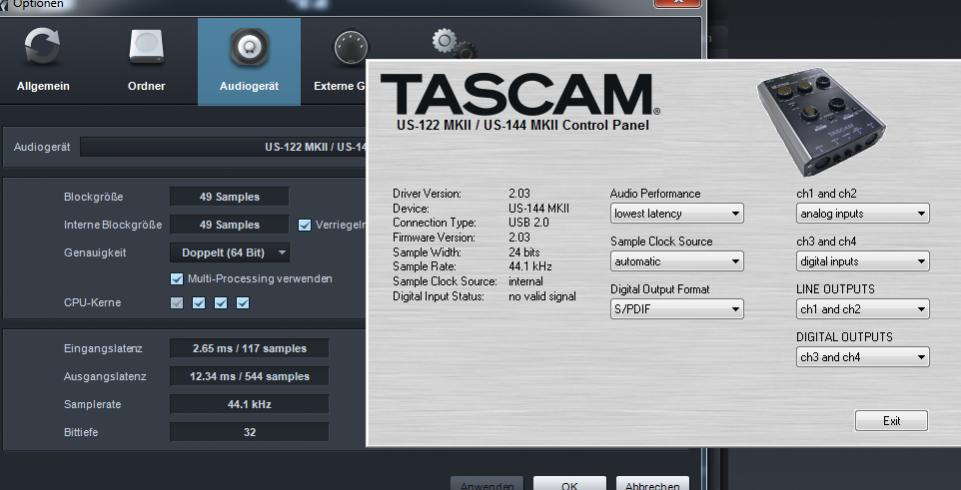
Task: Click Sample Clock Source internal value
Action: (x=525, y=282)
